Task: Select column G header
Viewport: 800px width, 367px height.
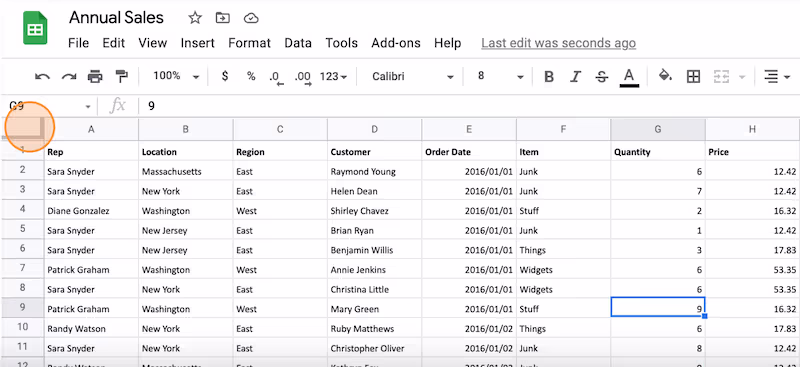Action: coord(658,130)
